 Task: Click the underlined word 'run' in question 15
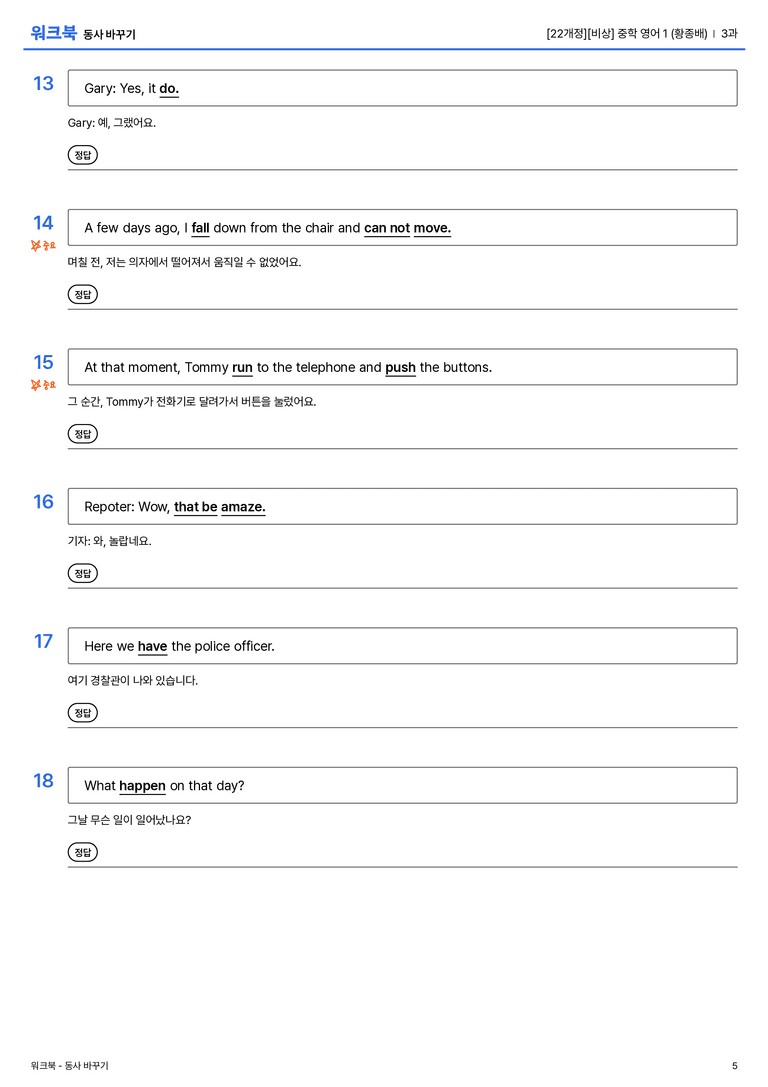click(x=242, y=367)
